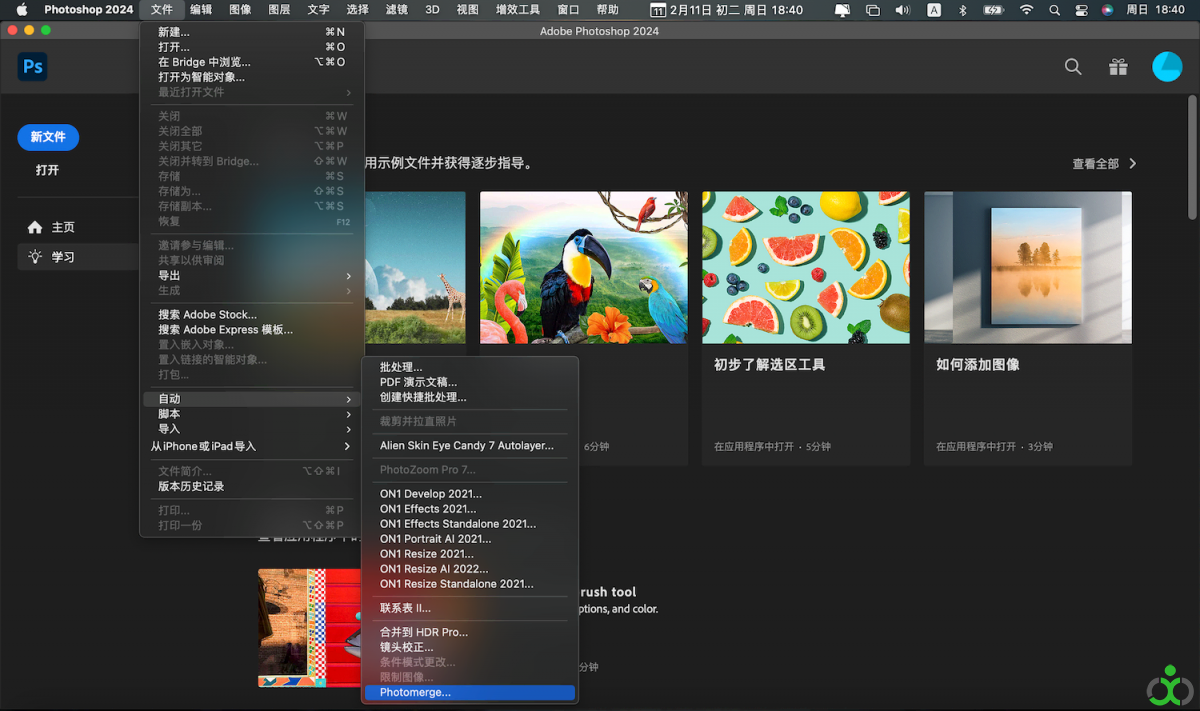This screenshot has width=1200, height=711.
Task: Expand the 从iPhone或iPad导入 submenu
Action: (252, 446)
